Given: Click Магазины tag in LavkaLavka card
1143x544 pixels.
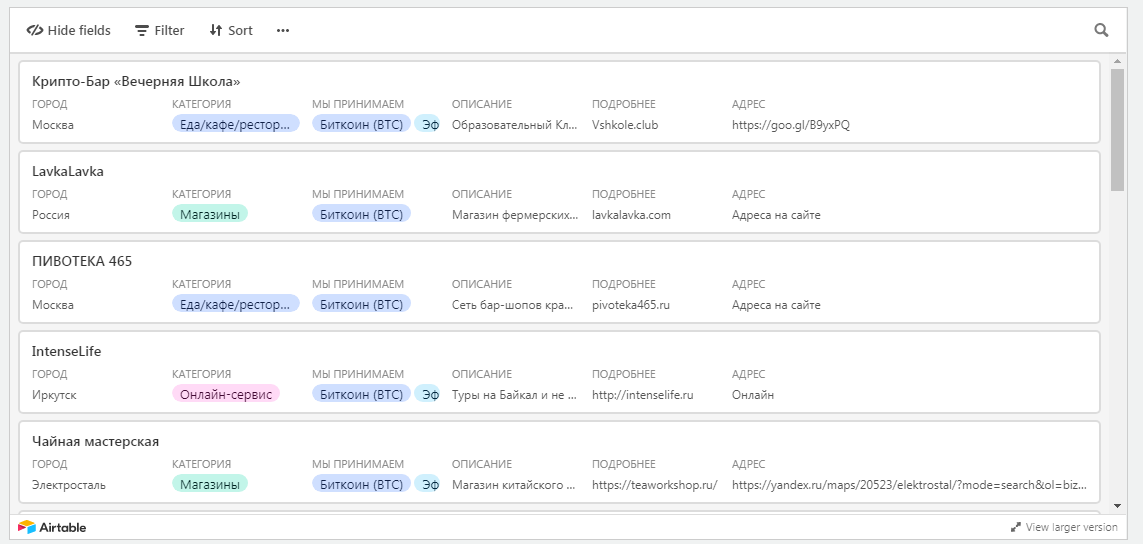Looking at the screenshot, I should [x=210, y=214].
